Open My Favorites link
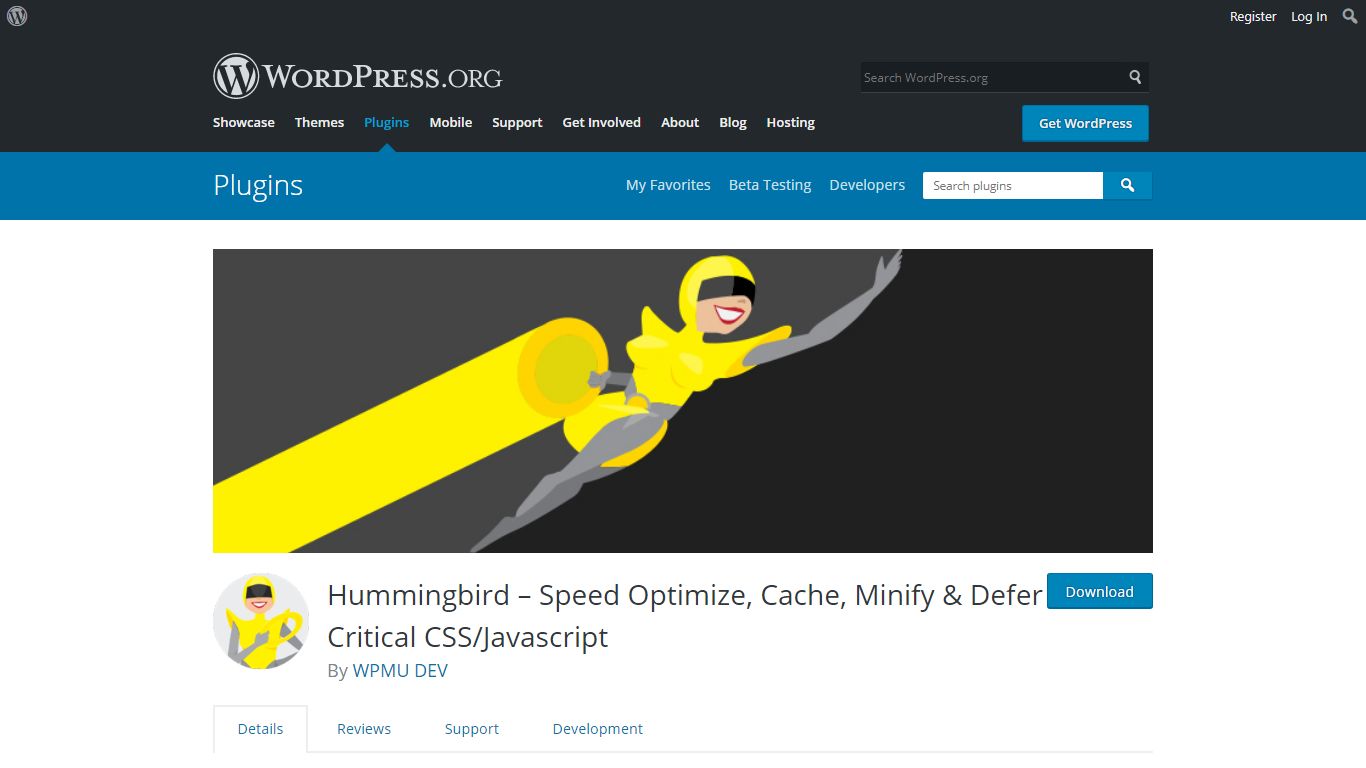Screen dimensions: 1366x768 (x=668, y=185)
